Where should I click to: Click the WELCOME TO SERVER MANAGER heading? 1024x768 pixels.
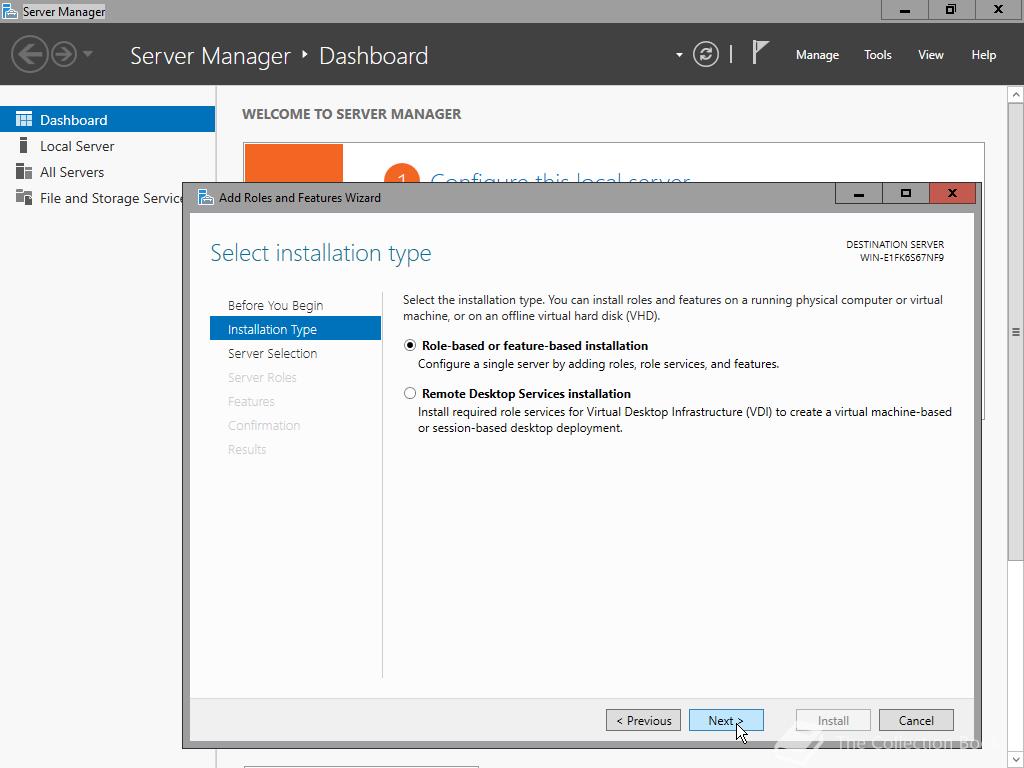[351, 114]
